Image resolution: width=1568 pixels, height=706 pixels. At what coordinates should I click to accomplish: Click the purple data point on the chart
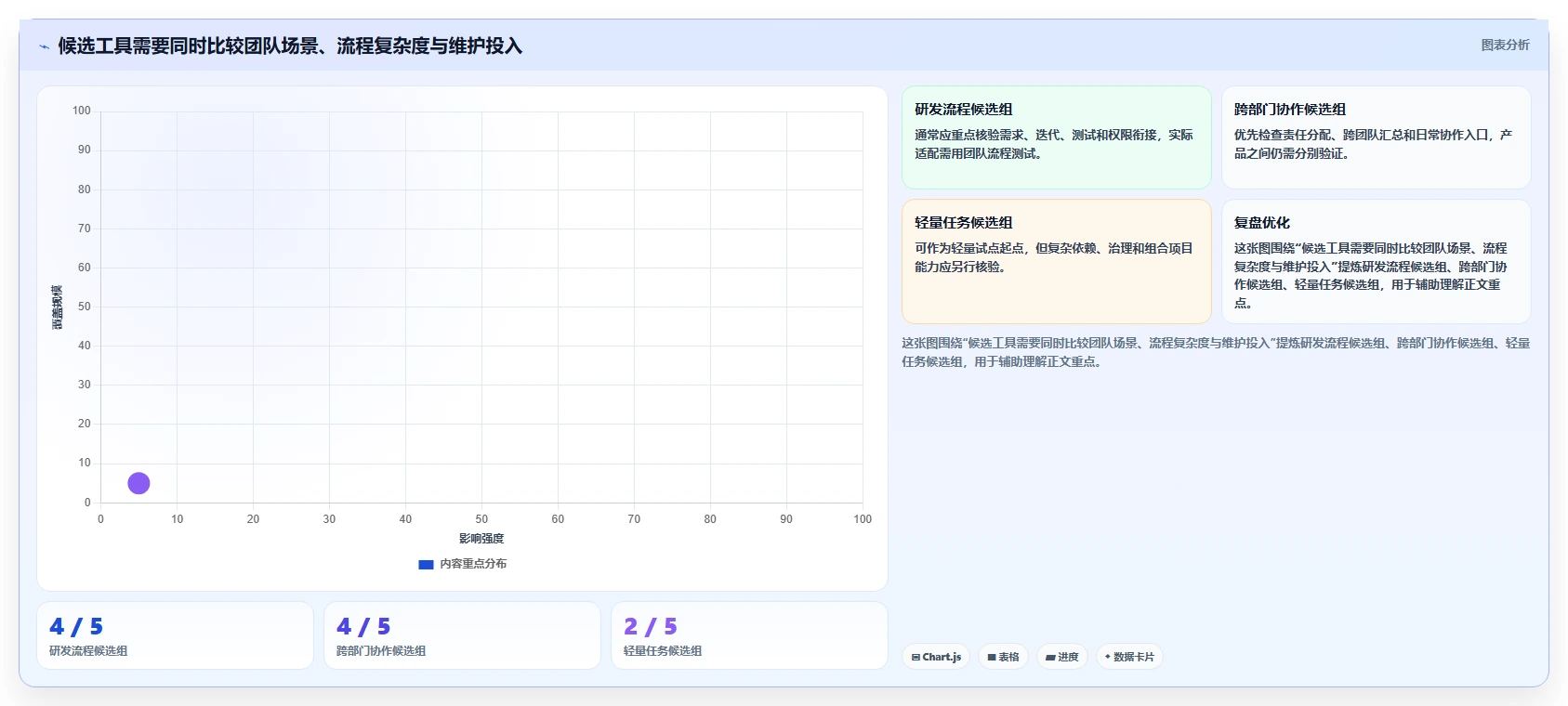point(138,483)
